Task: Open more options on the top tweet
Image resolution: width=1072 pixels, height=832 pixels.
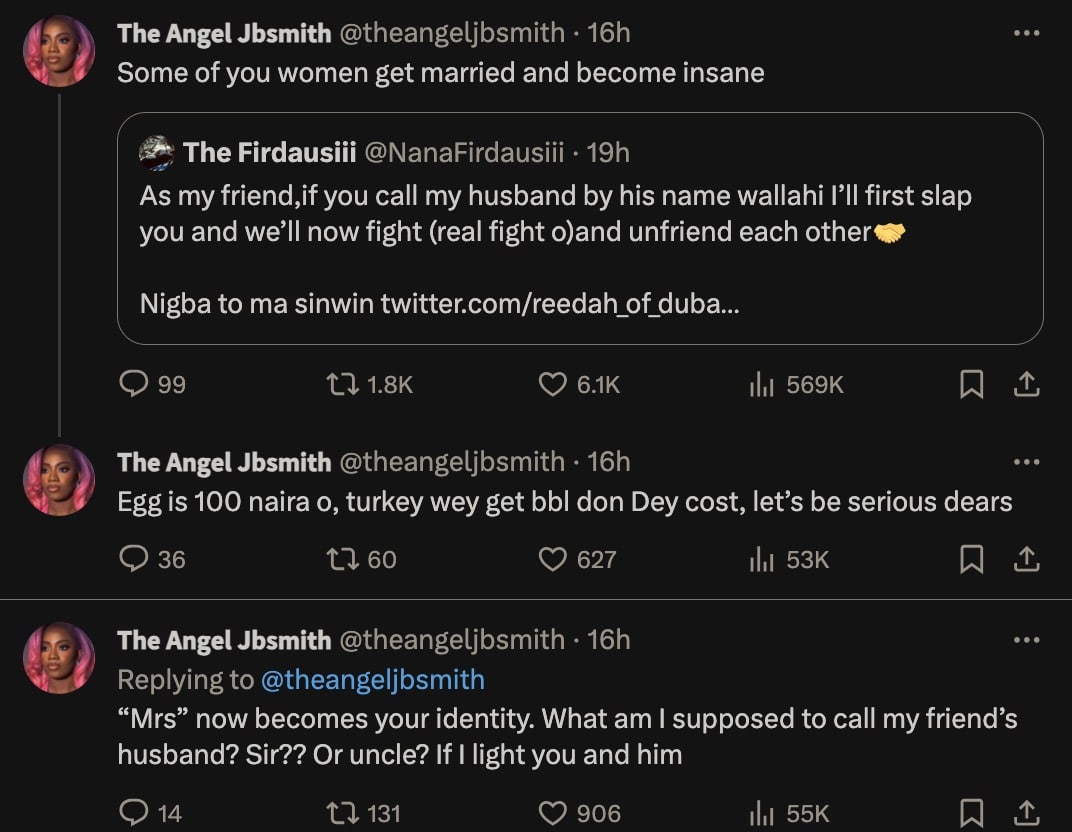Action: (1027, 32)
